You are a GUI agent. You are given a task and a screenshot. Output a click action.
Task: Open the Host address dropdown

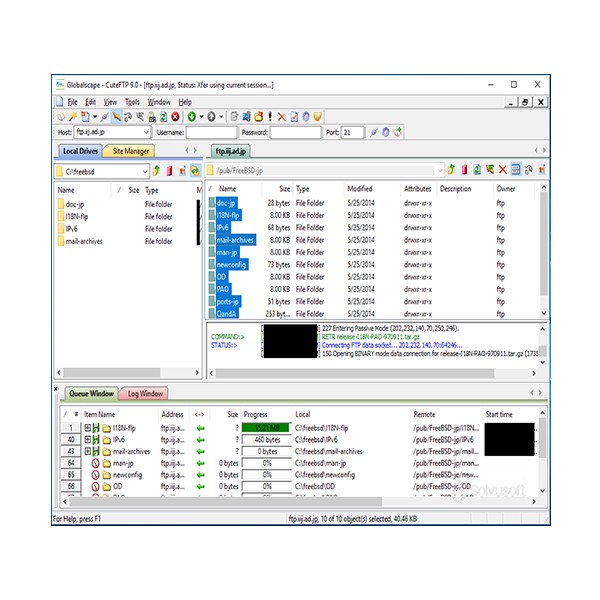tap(146, 132)
